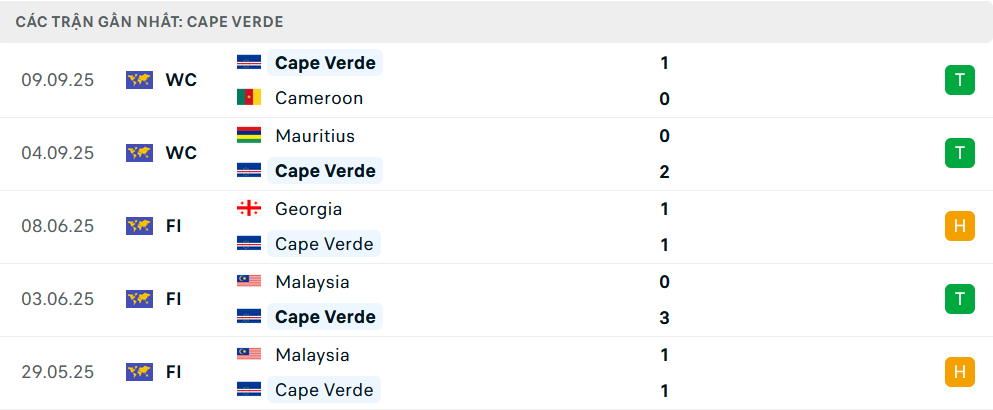The image size is (993, 410).
Task: Open Malaysia link in 03.06.25 match
Action: (312, 282)
